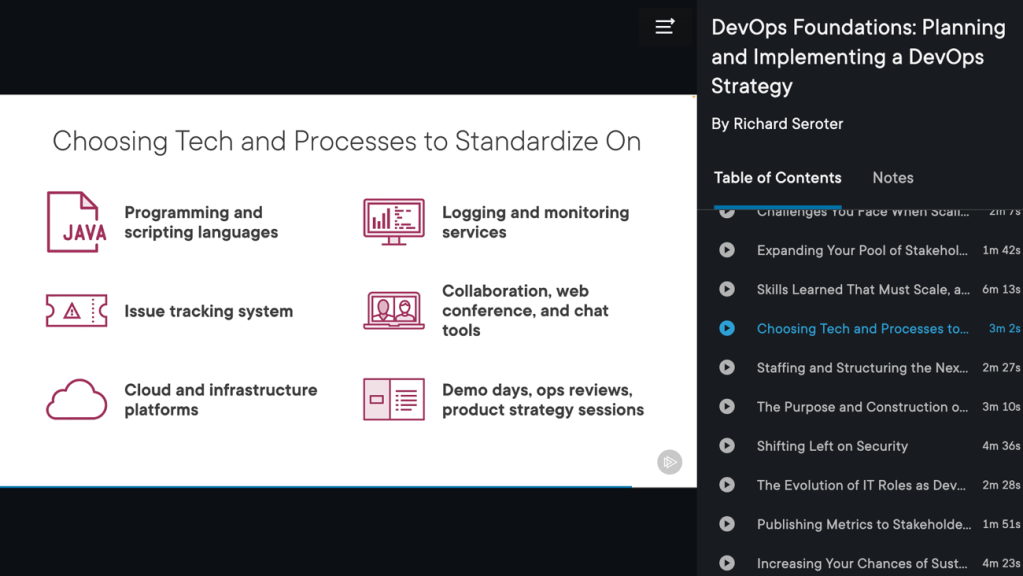Click play icon beside 'Shifting Left on Security'
1023x576 pixels.
pos(727,446)
